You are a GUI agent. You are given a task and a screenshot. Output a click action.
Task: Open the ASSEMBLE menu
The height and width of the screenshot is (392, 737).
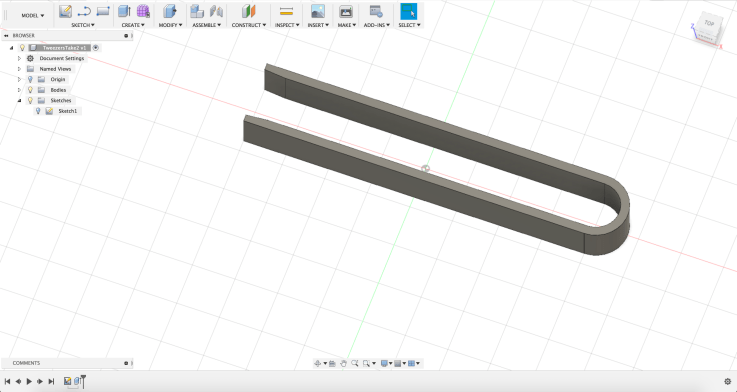[x=206, y=25]
